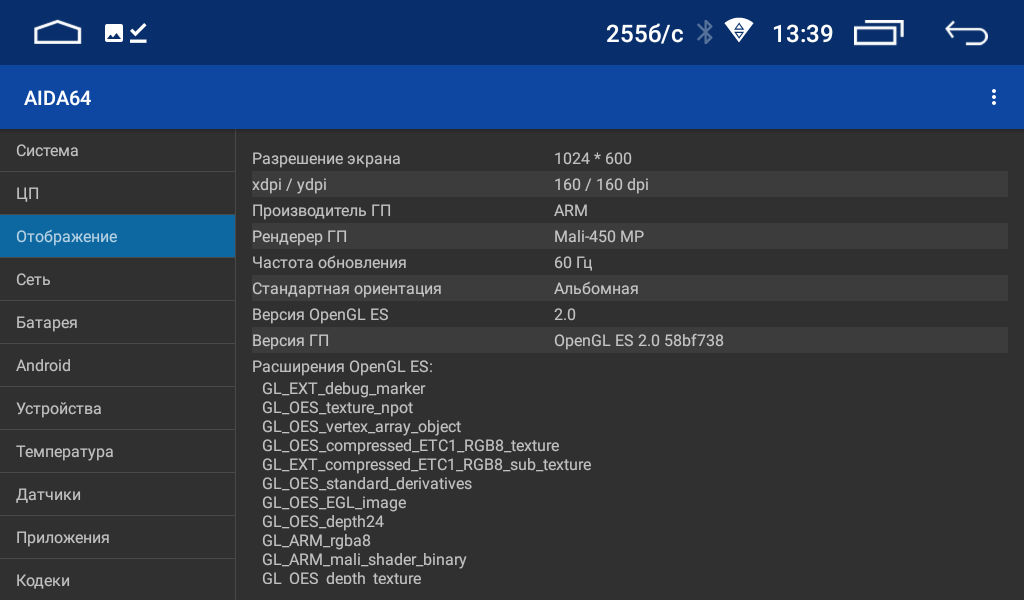Select the GL_OES_EGL_image extension line
The image size is (1024, 600).
pyautogui.click(x=334, y=503)
